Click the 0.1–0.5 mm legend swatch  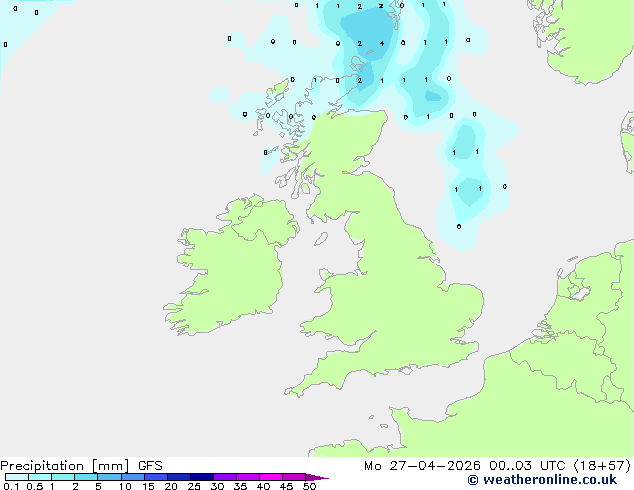(x=17, y=477)
